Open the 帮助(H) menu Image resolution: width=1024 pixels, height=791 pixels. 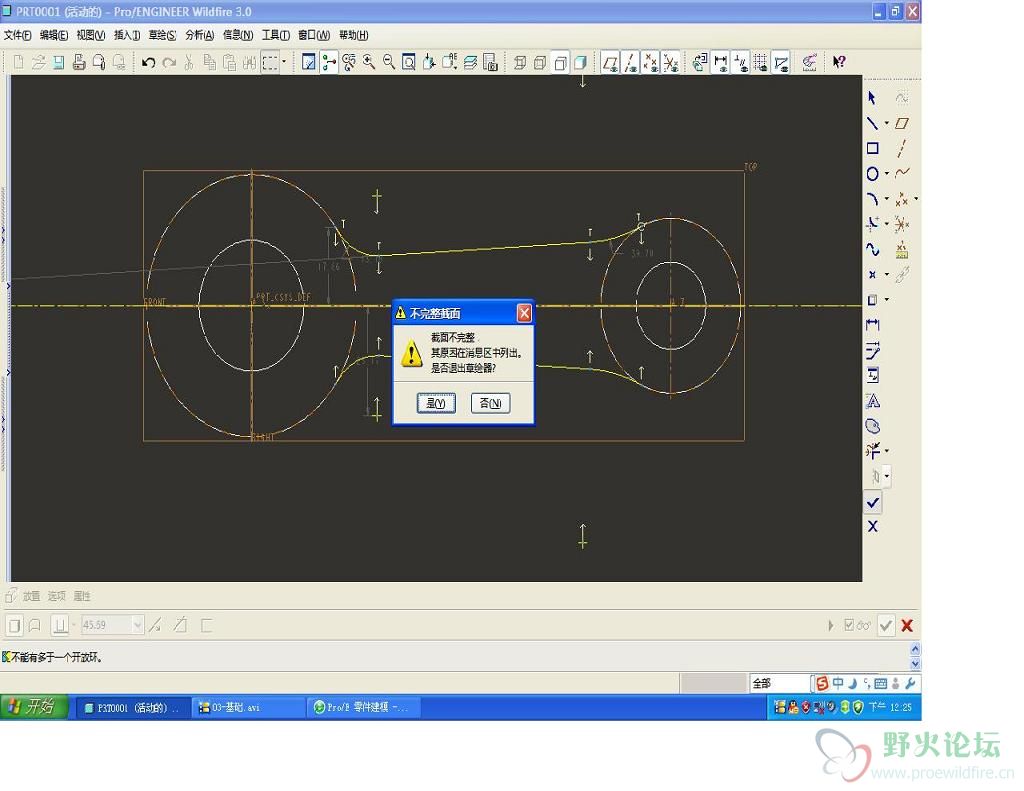pos(353,35)
